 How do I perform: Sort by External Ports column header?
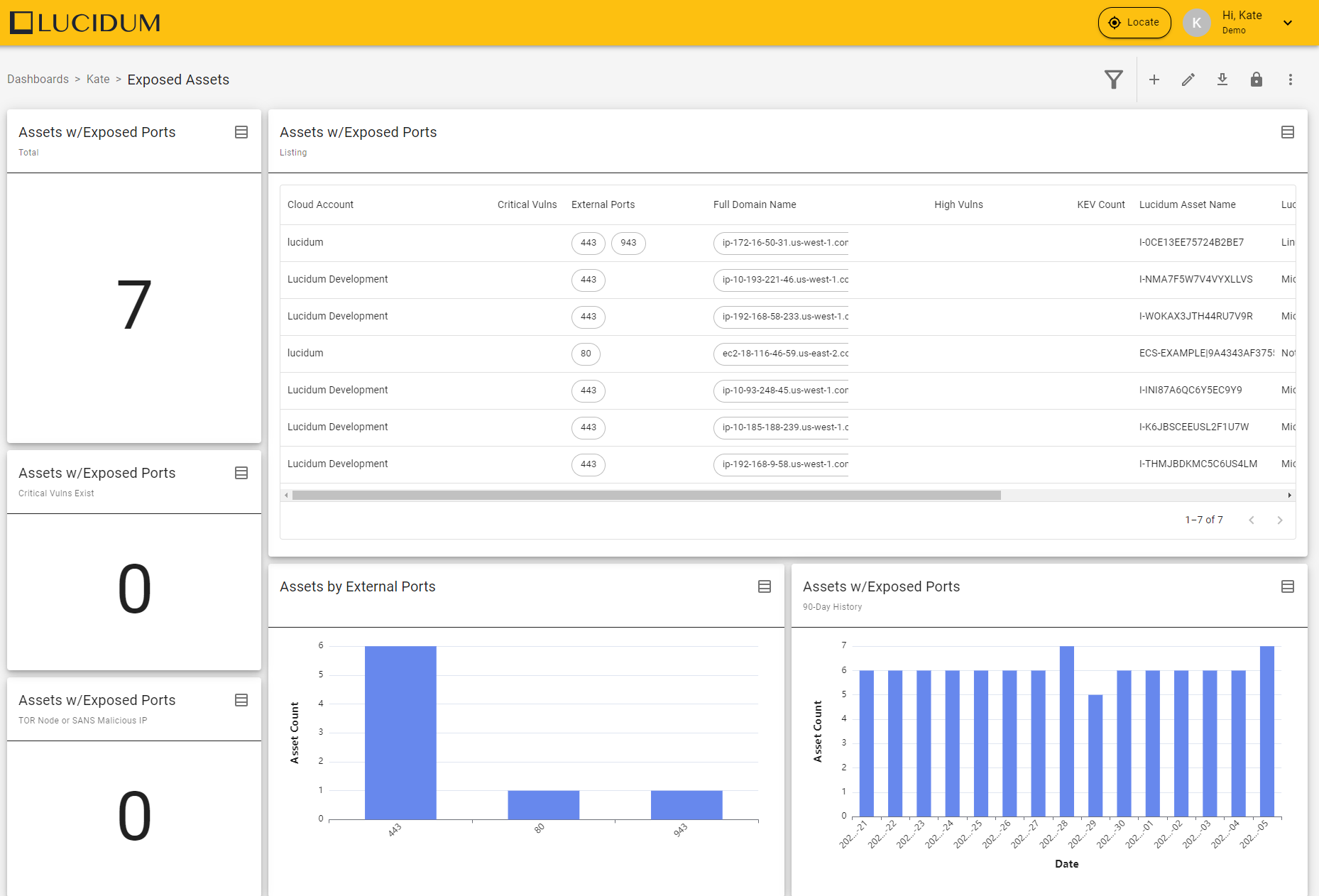[603, 204]
